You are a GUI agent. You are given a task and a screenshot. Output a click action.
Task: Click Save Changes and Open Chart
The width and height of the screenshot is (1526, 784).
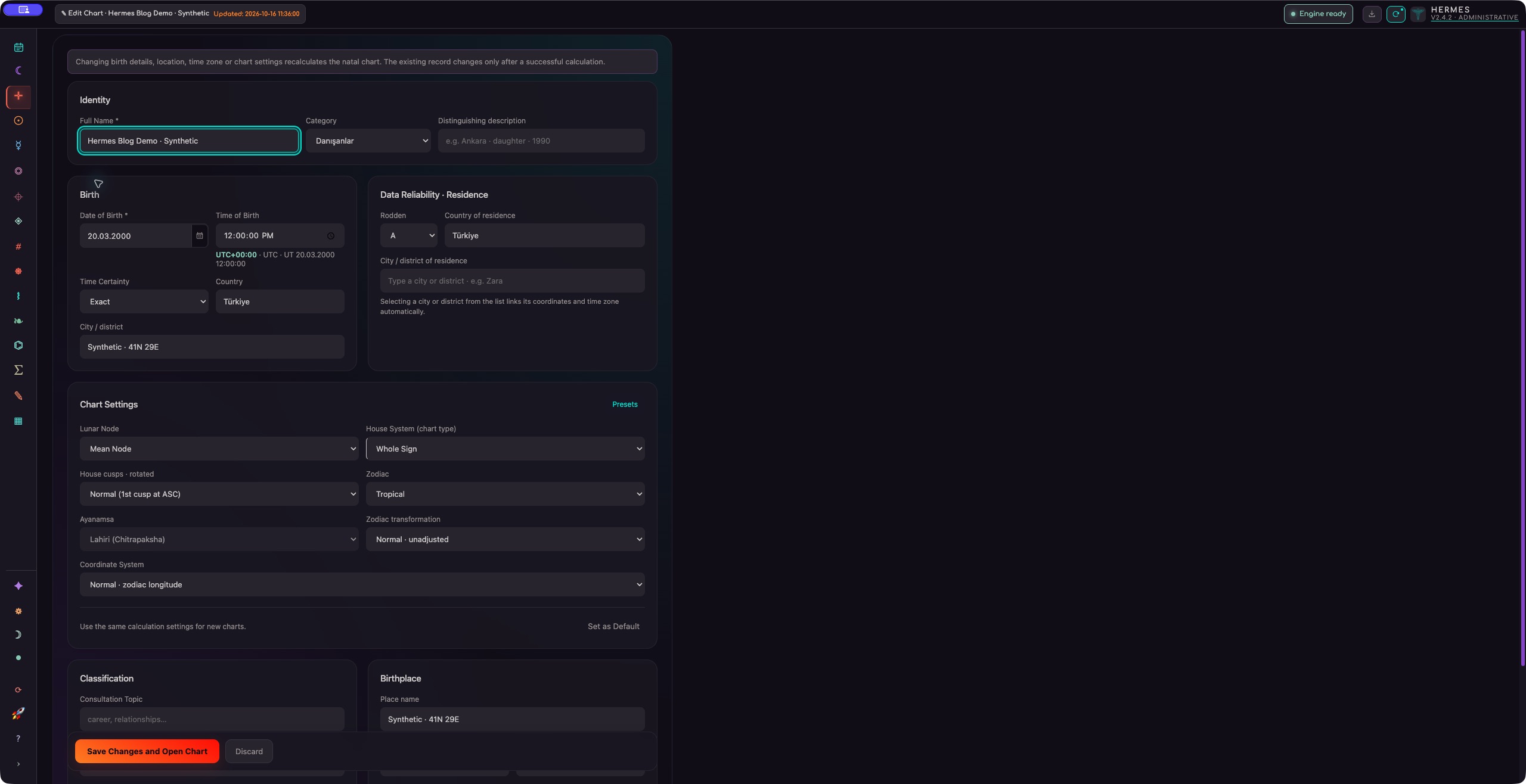click(x=147, y=751)
